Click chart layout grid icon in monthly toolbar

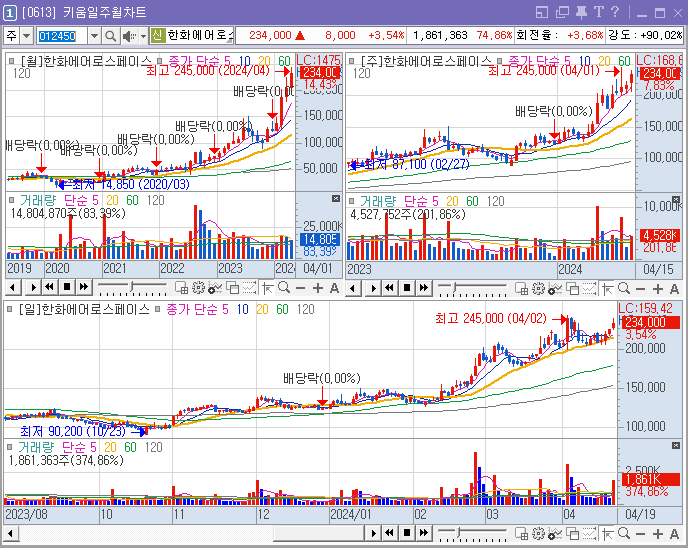181,288
